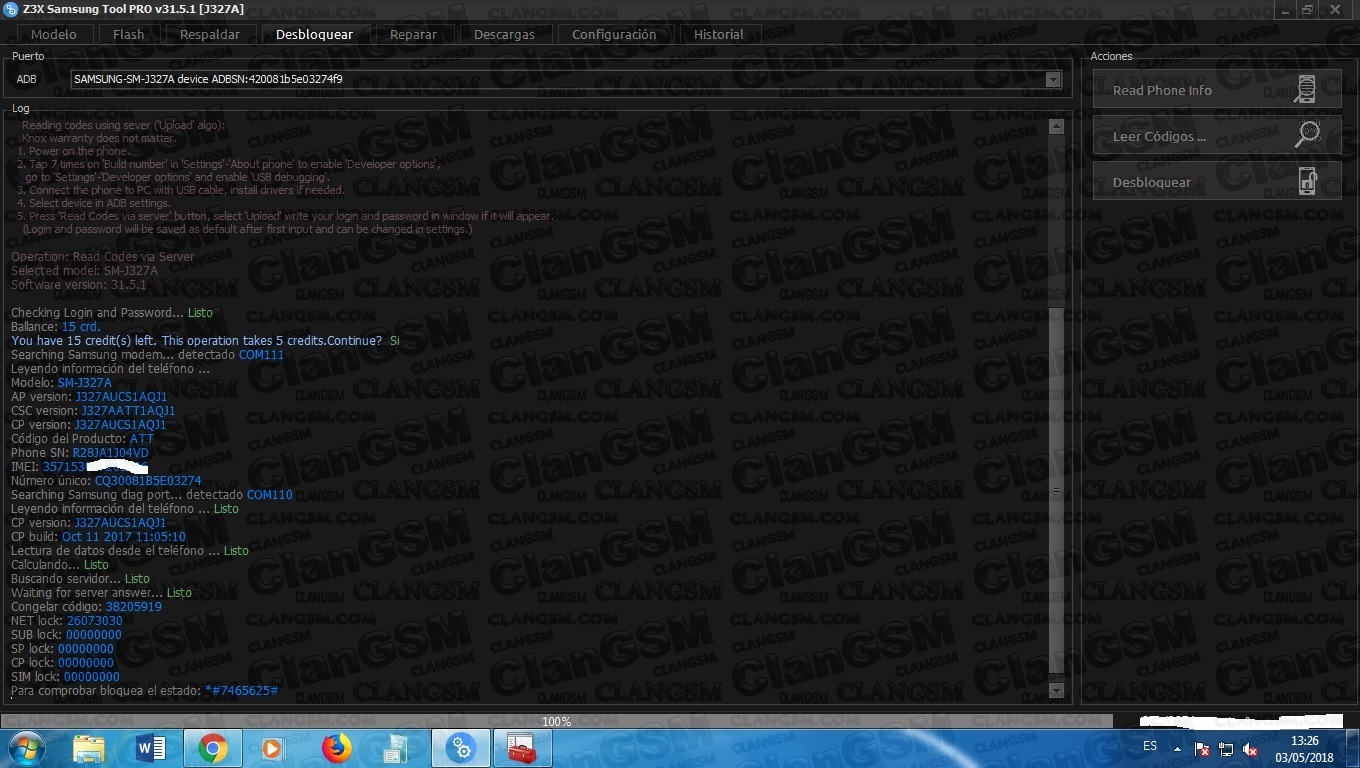This screenshot has width=1360, height=768.
Task: Click Modelo value SM-J327A in log
Action: (x=85, y=383)
